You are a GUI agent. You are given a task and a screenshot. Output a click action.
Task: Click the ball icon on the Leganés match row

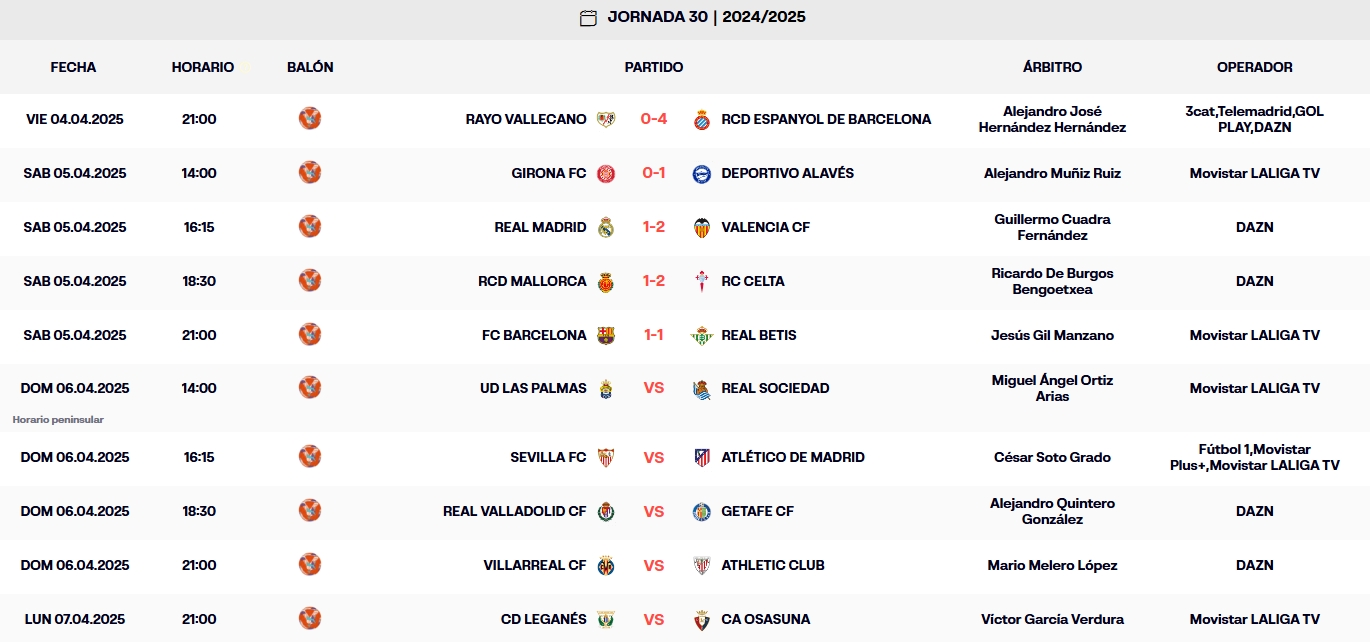pyautogui.click(x=310, y=619)
